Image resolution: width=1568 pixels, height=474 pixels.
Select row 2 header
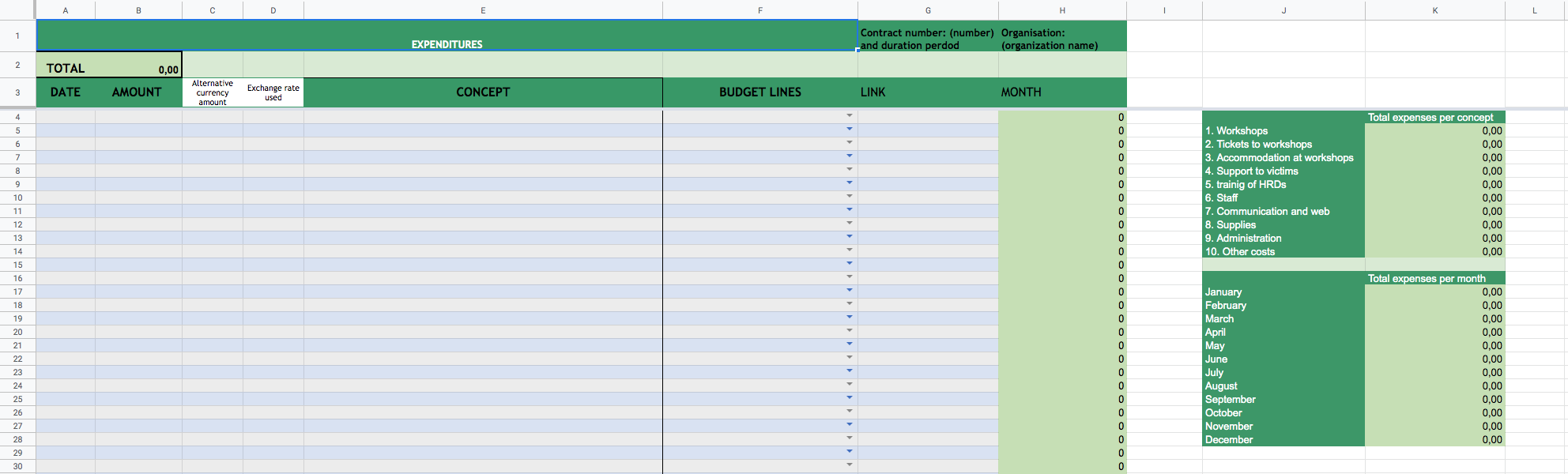pos(17,65)
